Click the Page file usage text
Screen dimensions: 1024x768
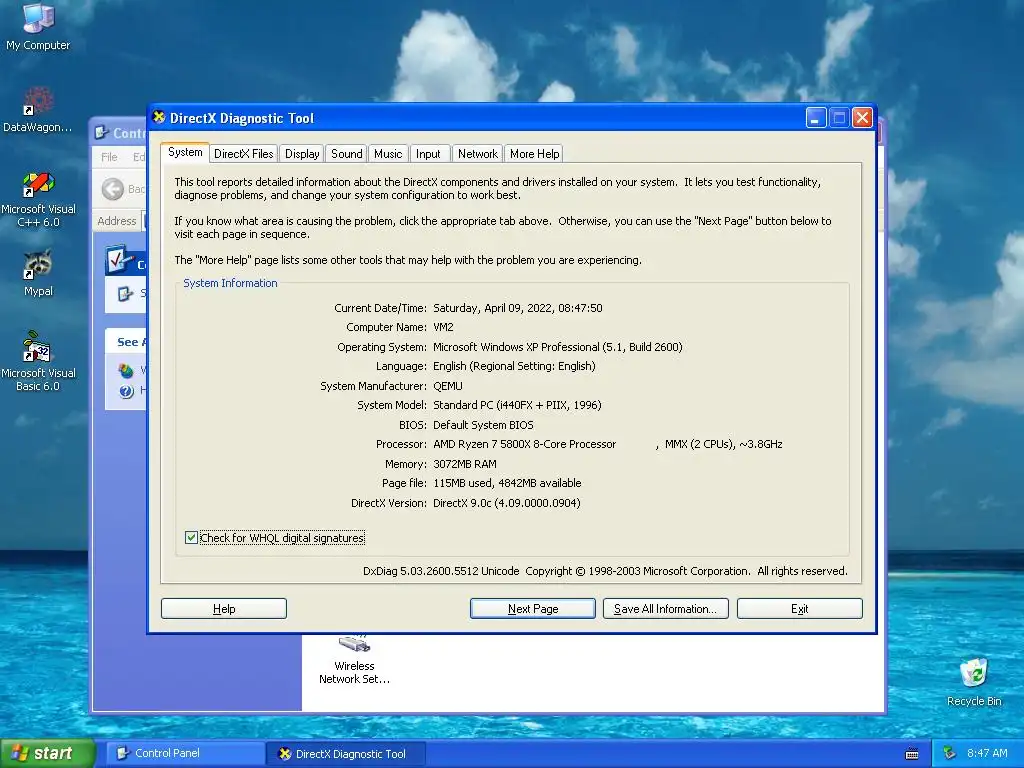(507, 483)
